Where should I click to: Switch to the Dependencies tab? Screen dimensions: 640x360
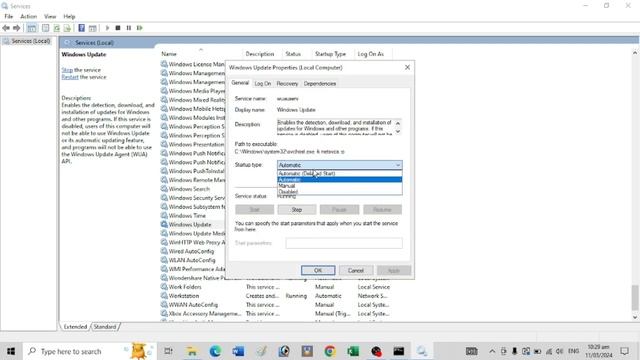click(320, 83)
